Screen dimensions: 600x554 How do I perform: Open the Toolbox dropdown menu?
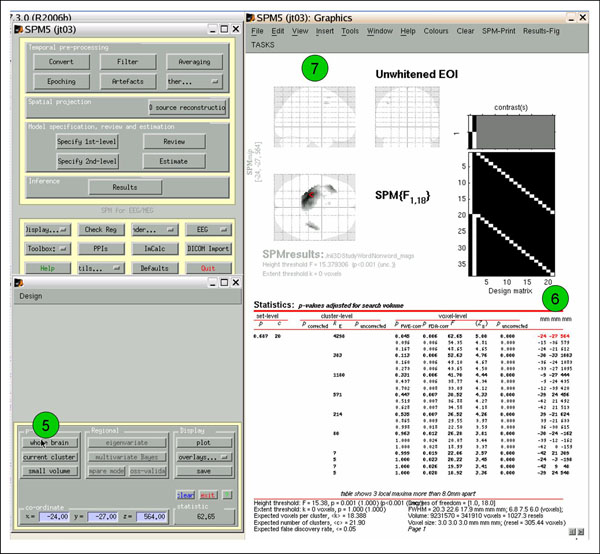[x=46, y=249]
